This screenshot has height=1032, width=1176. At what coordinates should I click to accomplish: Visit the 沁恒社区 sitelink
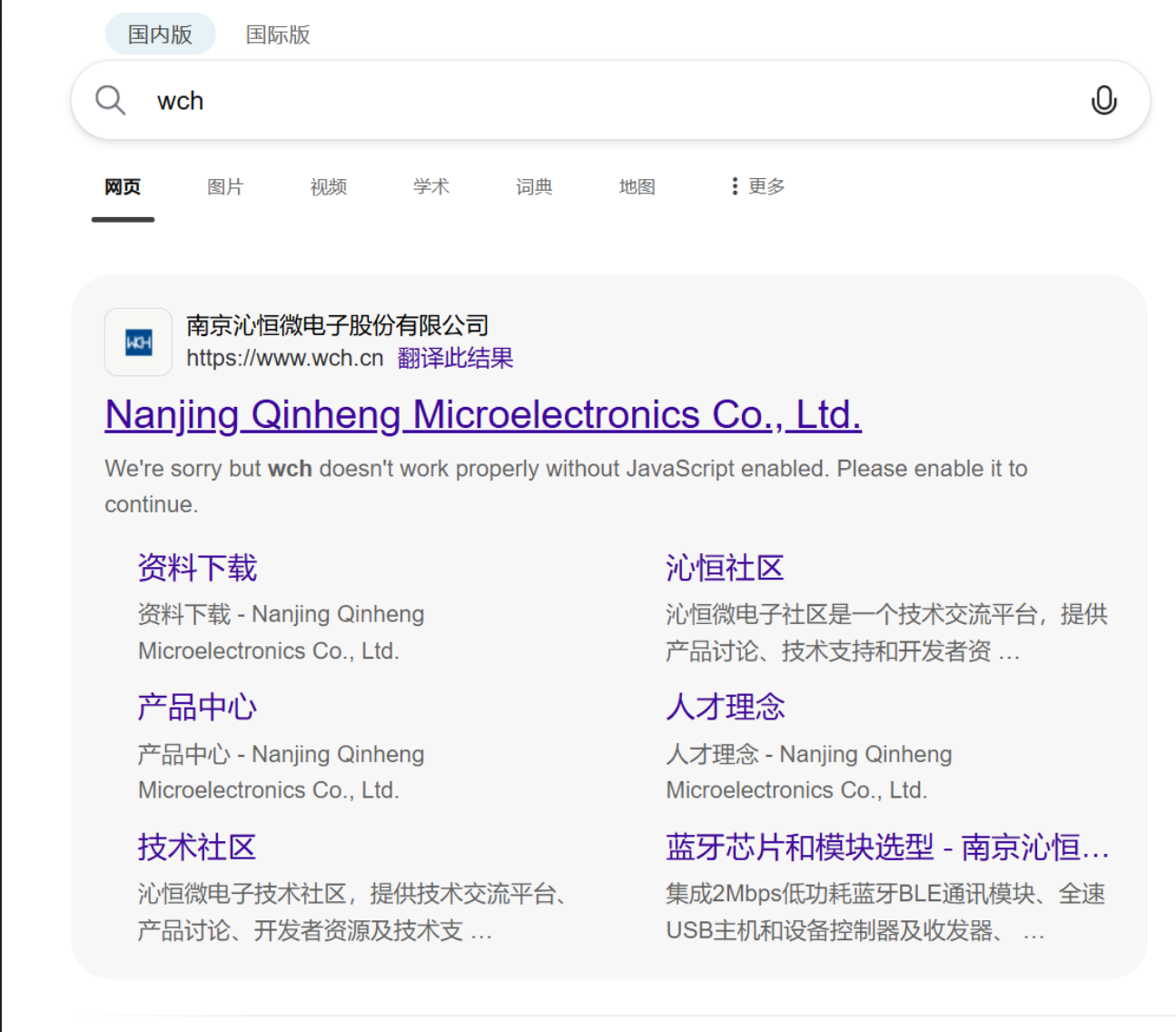click(x=725, y=568)
